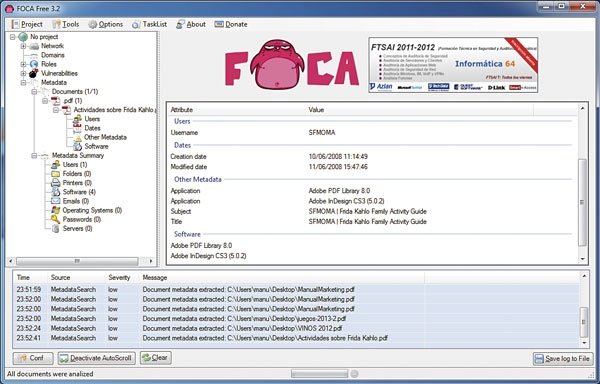Open the About menu
The image size is (600, 384).
pyautogui.click(x=191, y=24)
